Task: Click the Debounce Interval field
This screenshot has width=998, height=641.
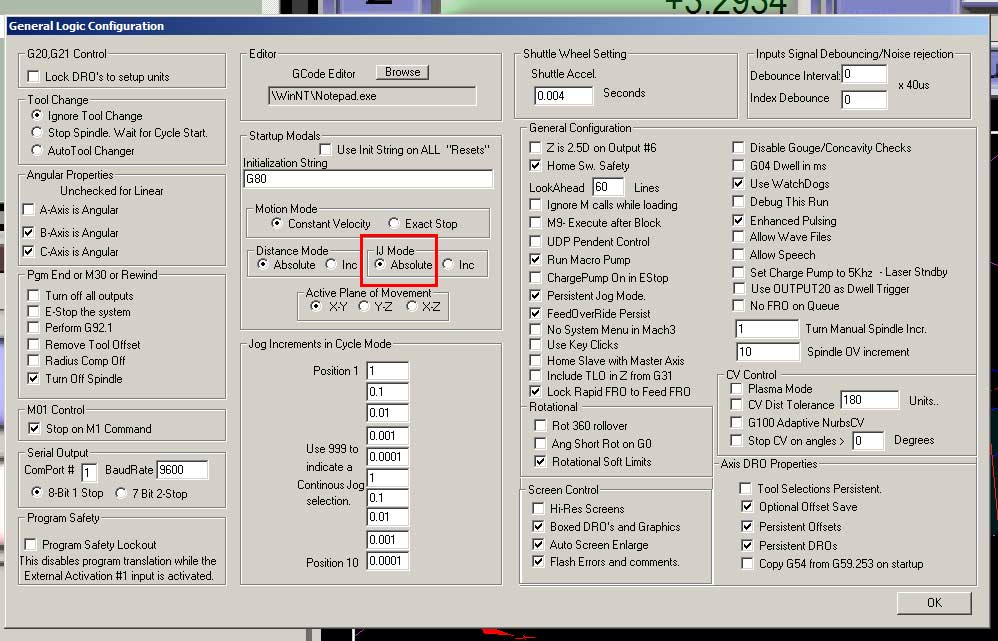Action: pyautogui.click(x=863, y=75)
